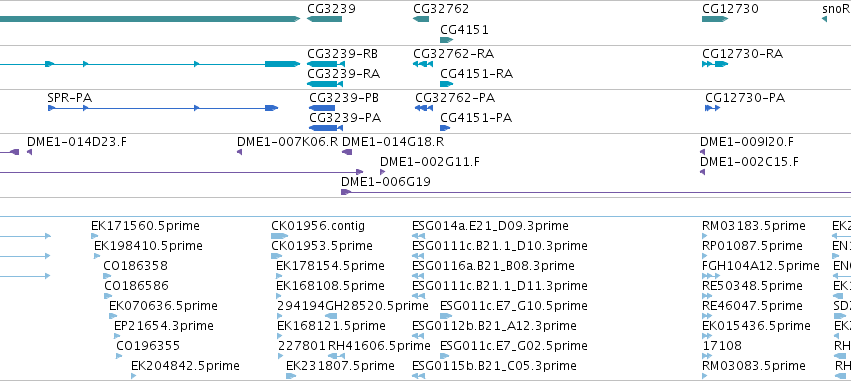Select the CG4151-PA protein arrow

445,128
